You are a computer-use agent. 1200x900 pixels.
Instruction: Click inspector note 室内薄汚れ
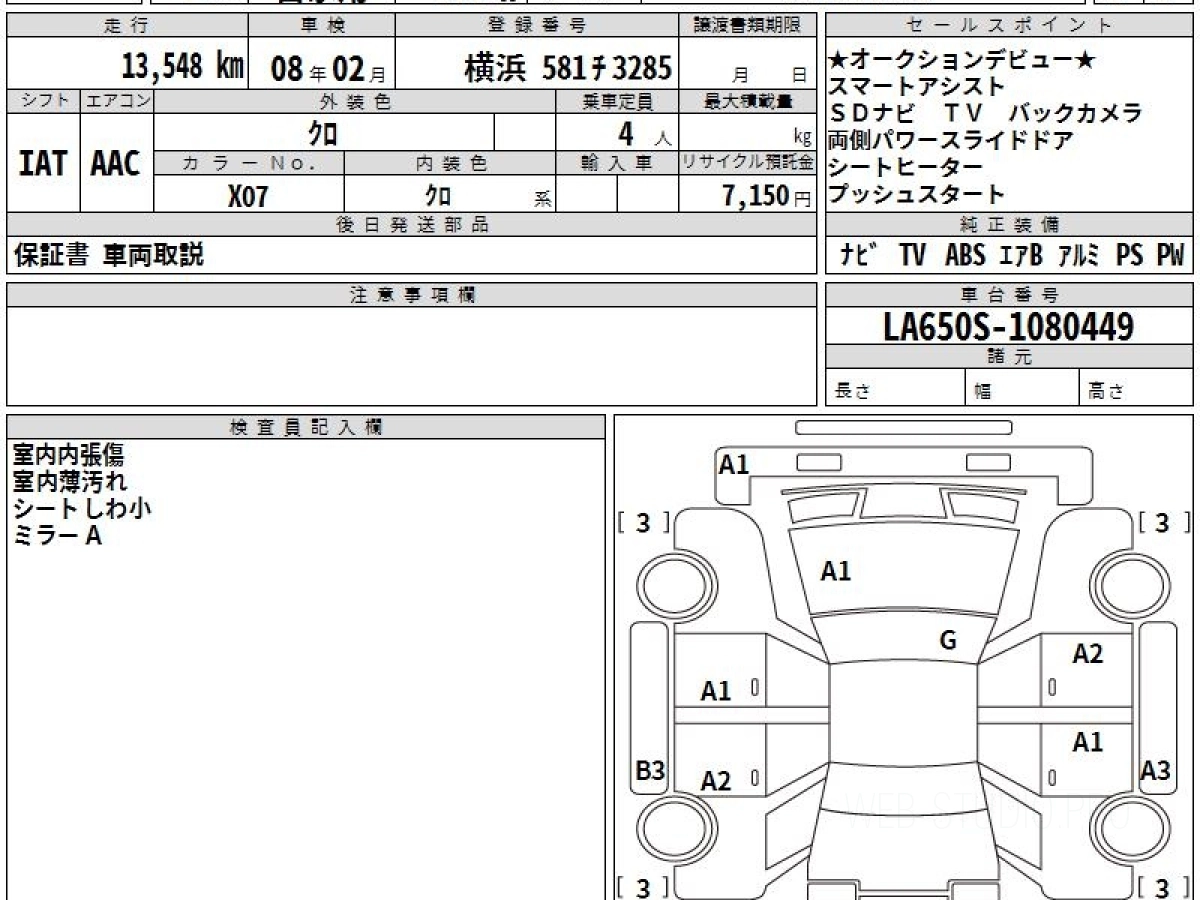click(69, 482)
